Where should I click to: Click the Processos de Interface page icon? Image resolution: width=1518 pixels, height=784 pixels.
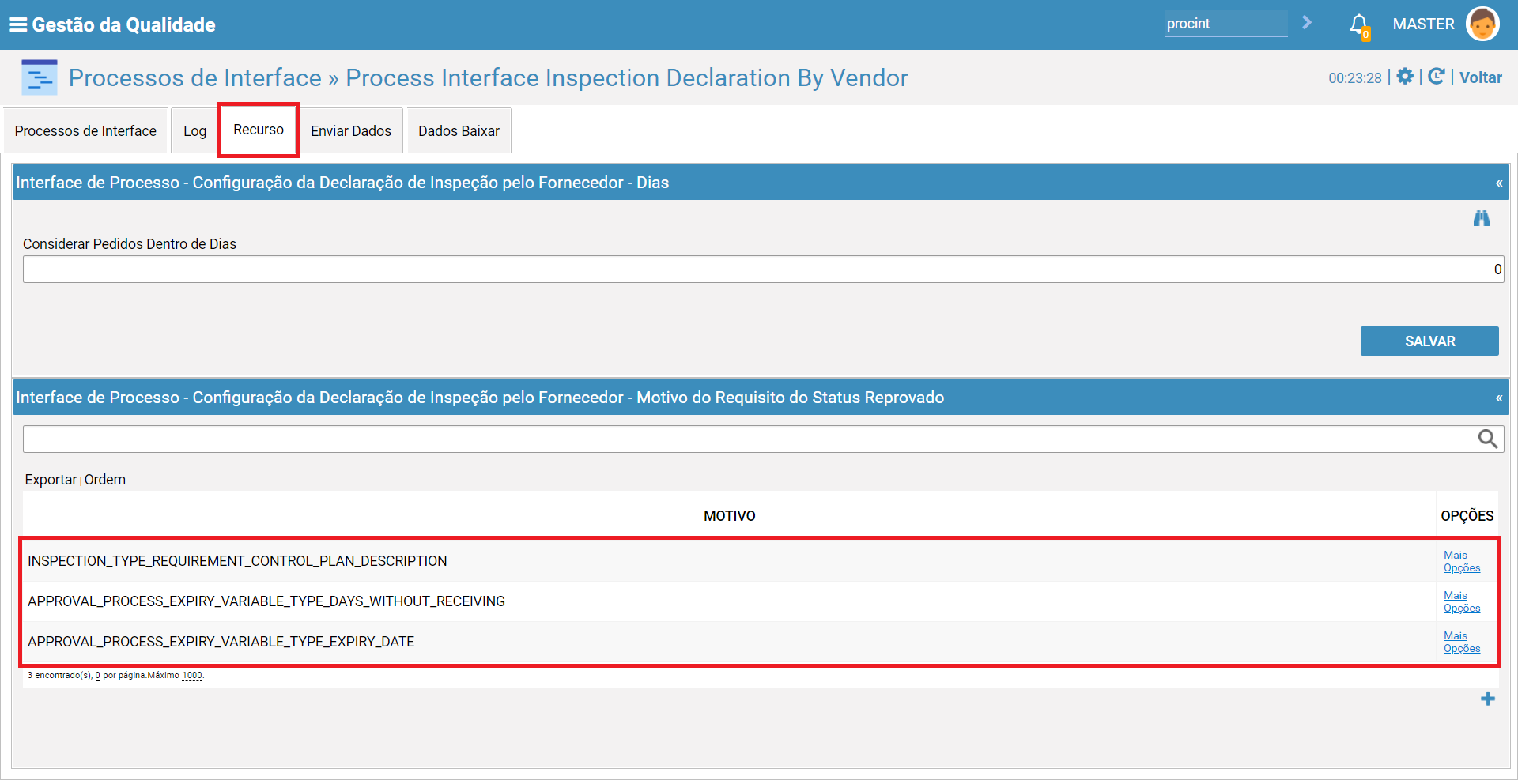[39, 77]
